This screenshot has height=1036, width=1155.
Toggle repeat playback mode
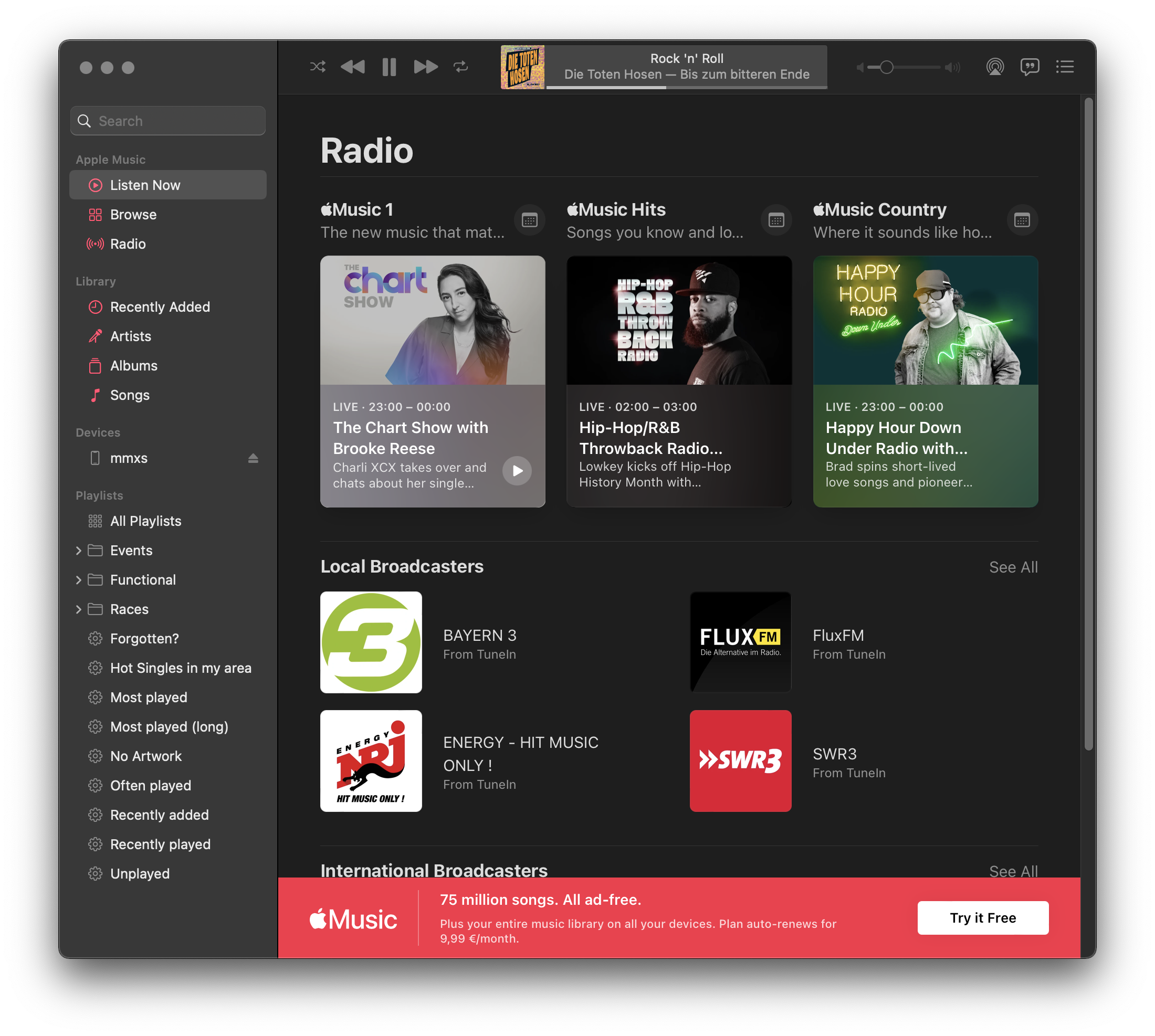pos(461,67)
